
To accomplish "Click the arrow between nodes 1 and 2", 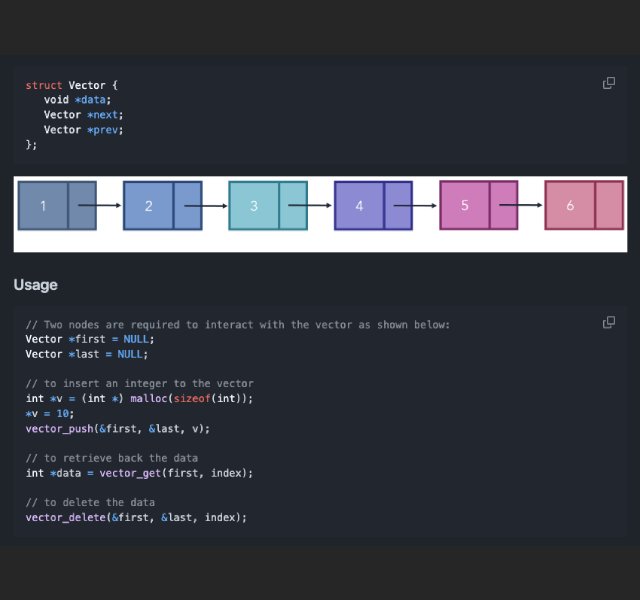I will click(100, 205).
